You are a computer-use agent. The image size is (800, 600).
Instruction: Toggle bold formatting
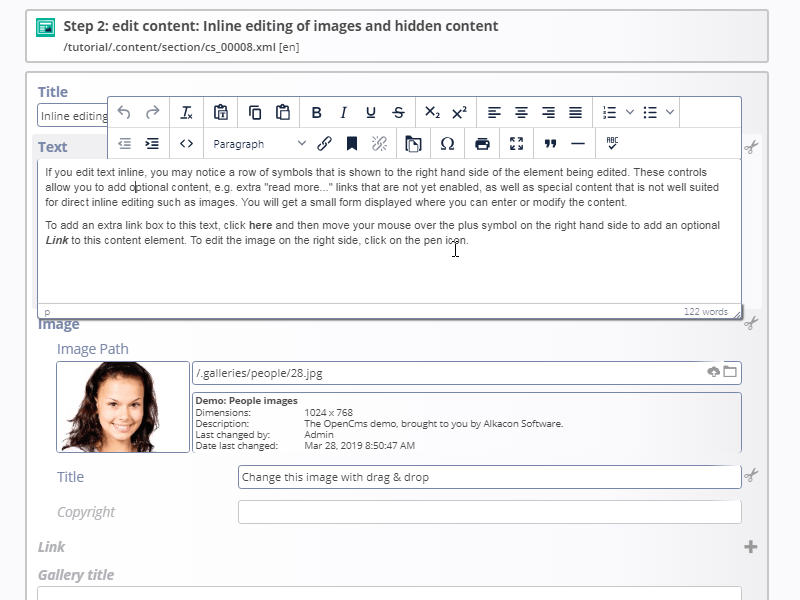(315, 111)
